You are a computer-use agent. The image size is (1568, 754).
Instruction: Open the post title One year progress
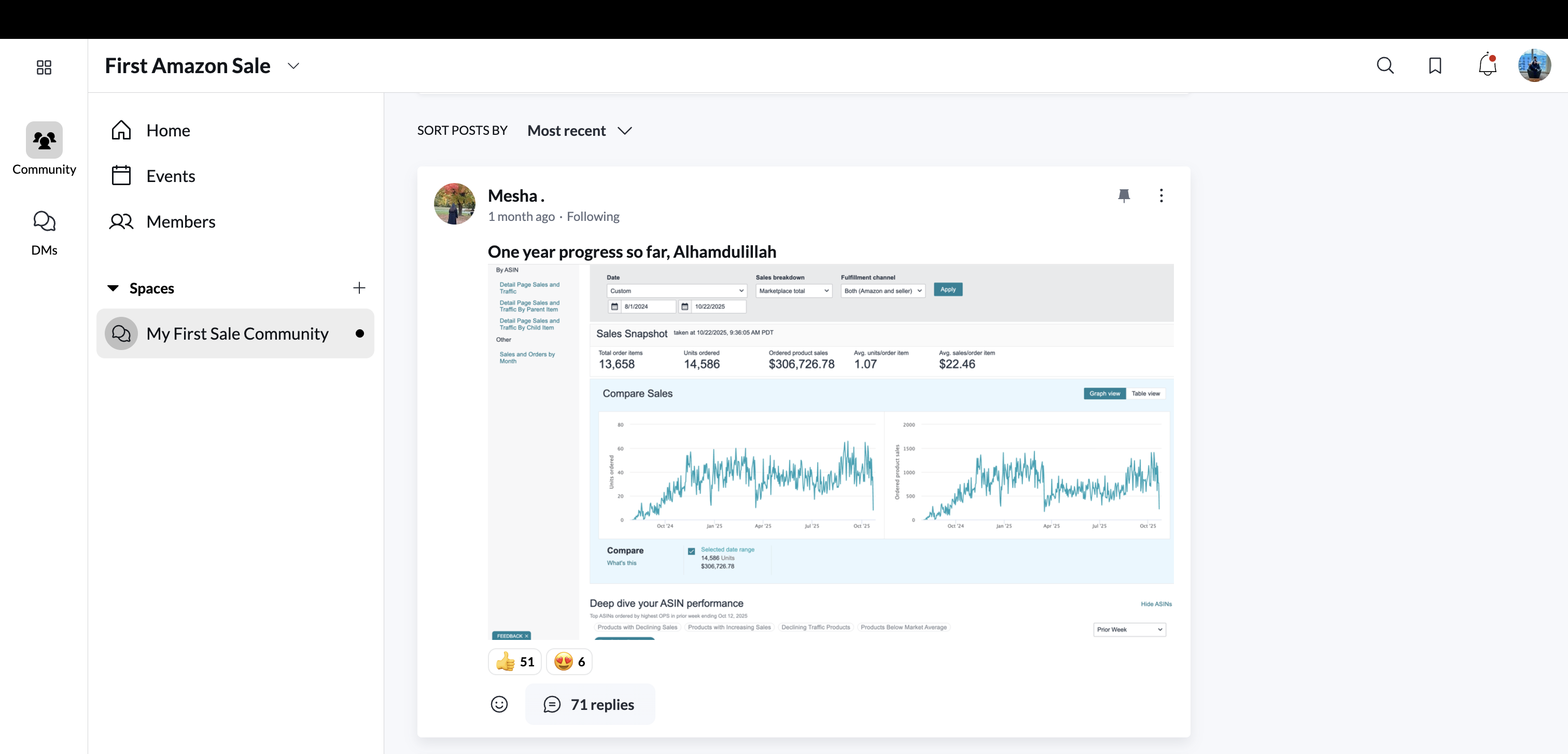point(632,252)
